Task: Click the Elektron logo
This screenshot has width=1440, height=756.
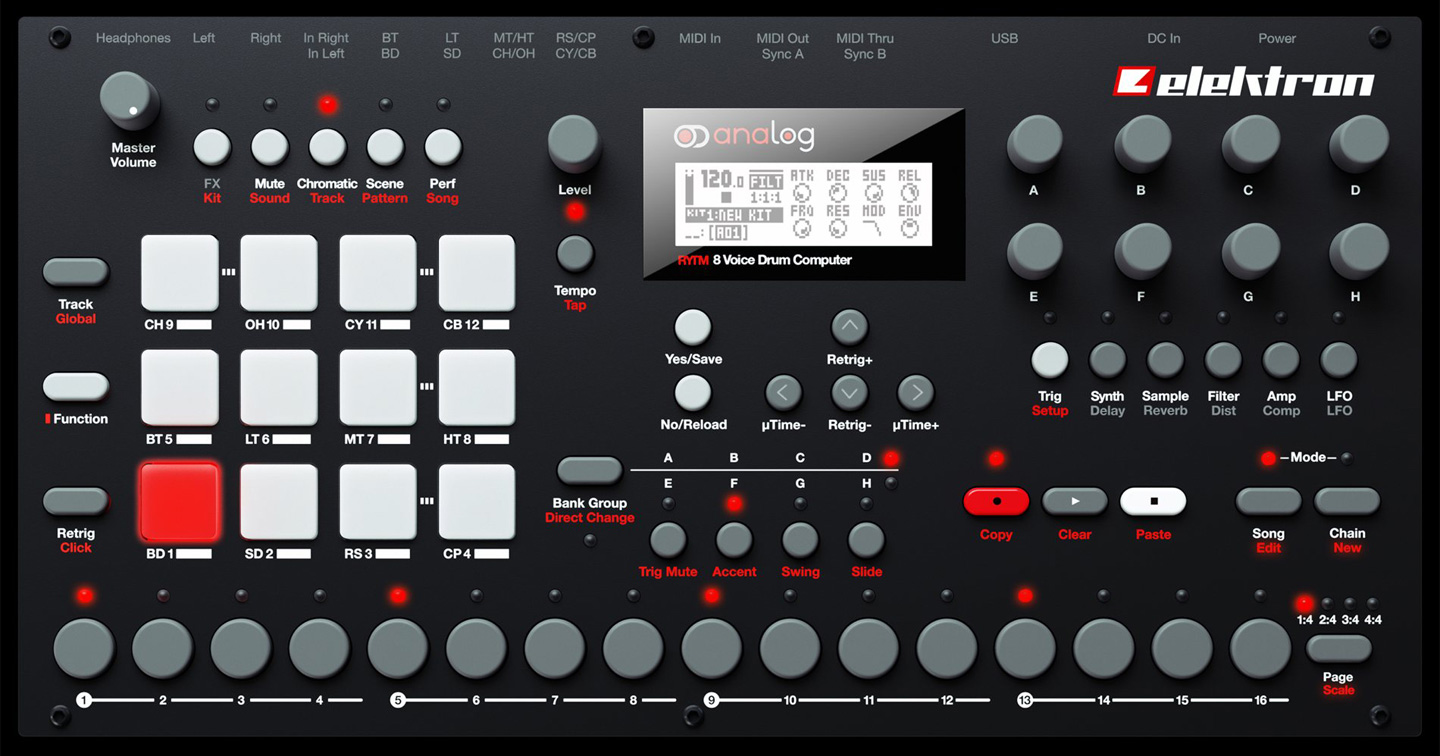Action: pos(1244,82)
